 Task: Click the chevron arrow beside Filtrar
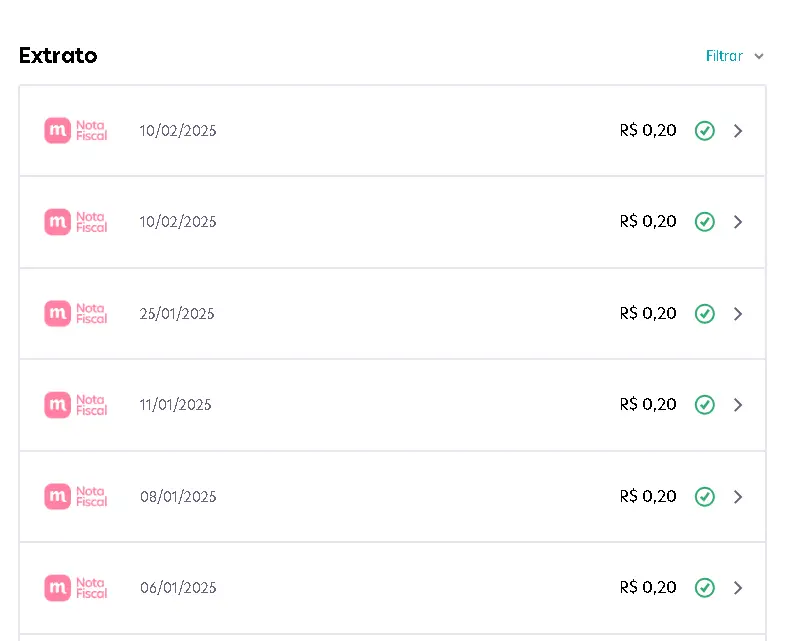coord(759,56)
